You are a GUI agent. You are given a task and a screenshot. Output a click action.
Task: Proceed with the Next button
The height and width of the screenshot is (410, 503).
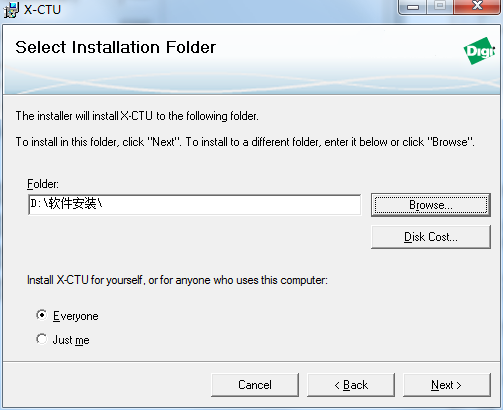[x=447, y=385]
